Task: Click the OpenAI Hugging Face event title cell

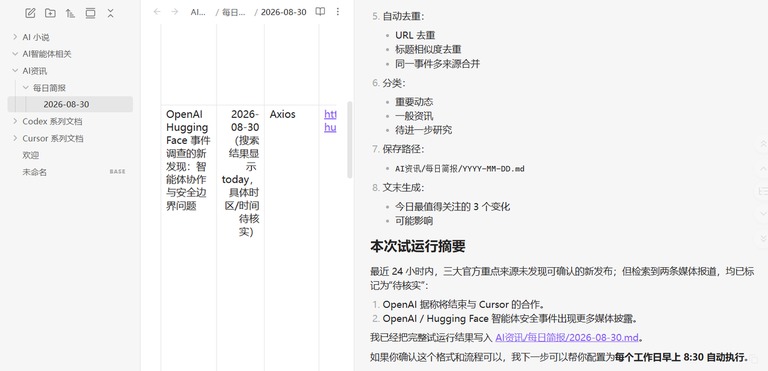Action: point(188,160)
